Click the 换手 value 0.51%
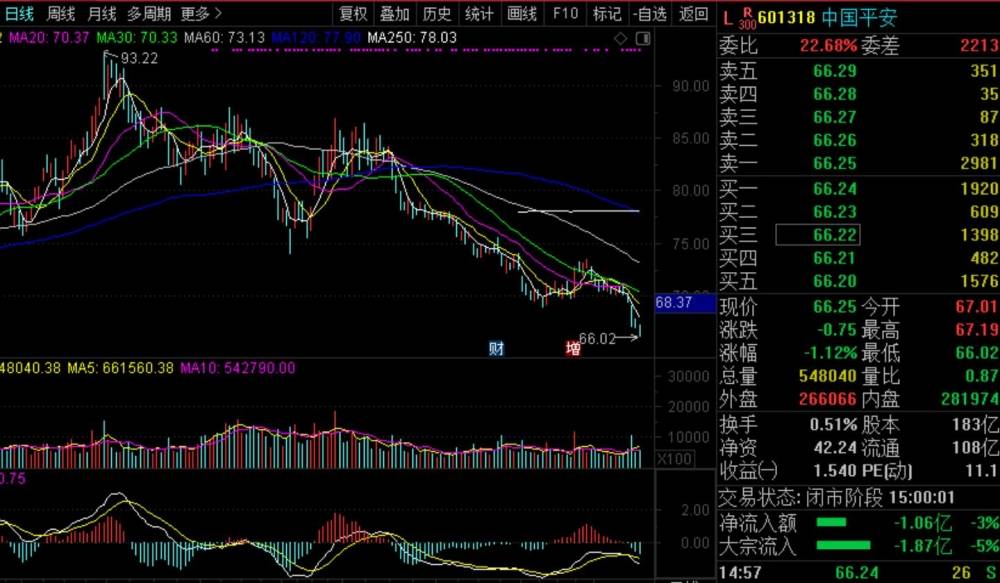The height and width of the screenshot is (583, 1000). (x=834, y=425)
